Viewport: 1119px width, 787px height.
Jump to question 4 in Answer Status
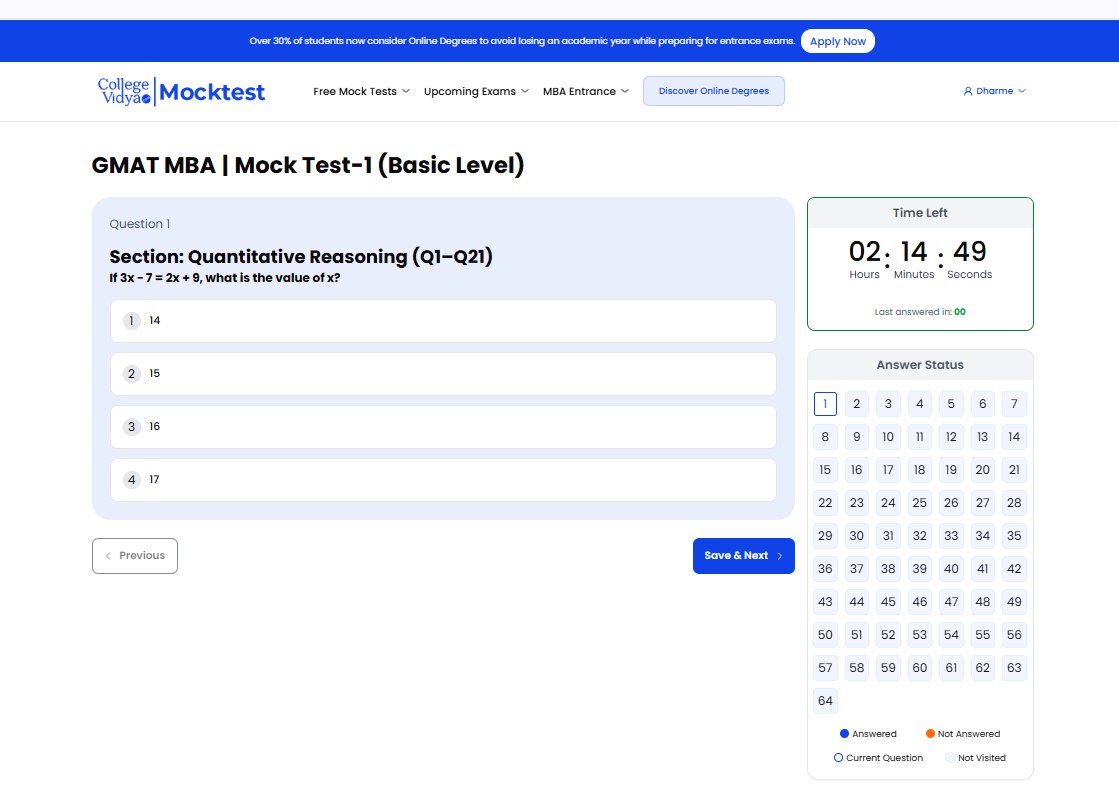click(919, 404)
